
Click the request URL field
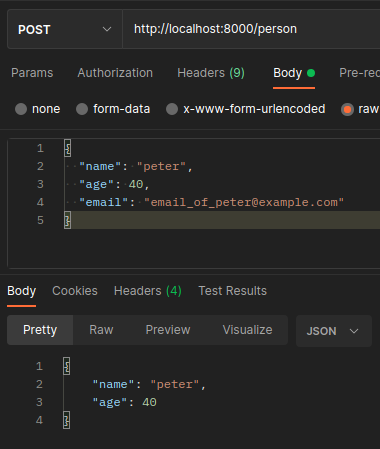click(x=251, y=29)
